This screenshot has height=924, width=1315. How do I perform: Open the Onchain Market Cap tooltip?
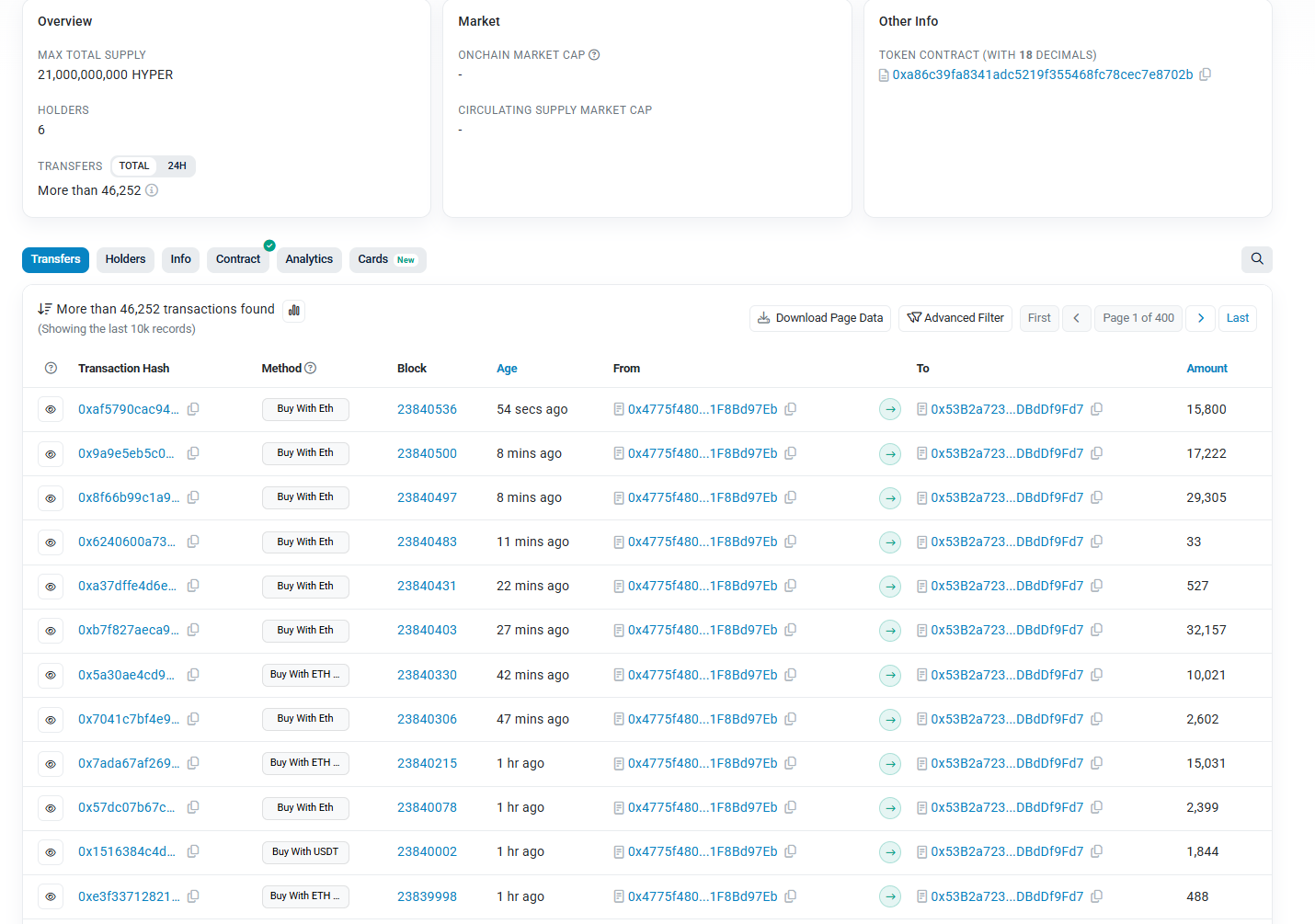593,54
